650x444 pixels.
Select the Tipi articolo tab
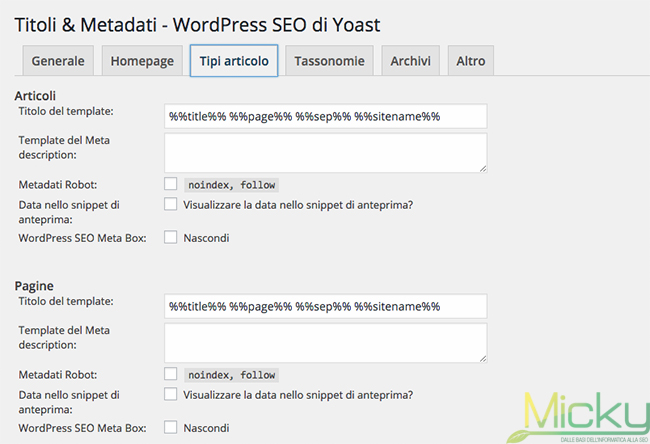[234, 61]
